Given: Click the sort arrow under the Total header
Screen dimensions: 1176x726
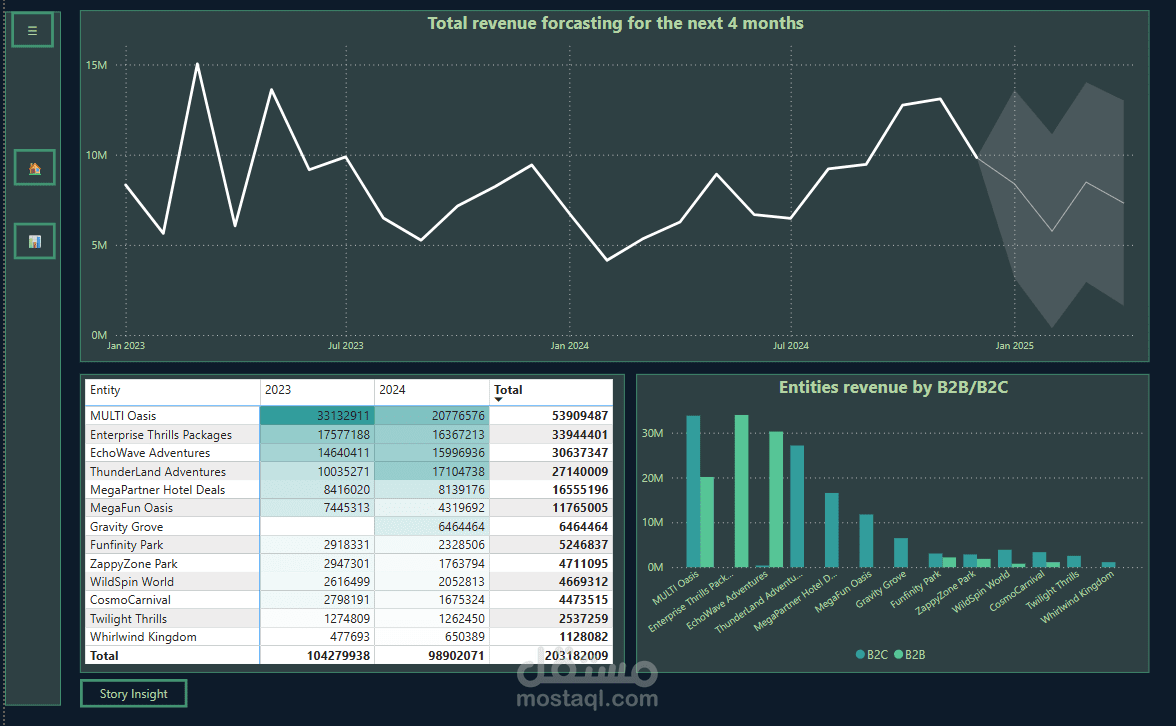Looking at the screenshot, I should tap(498, 400).
